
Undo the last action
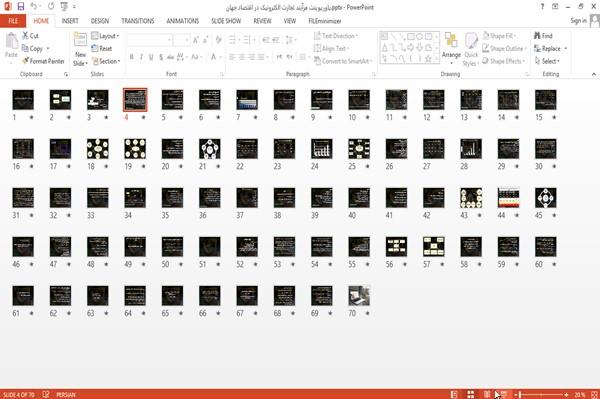(34, 7)
